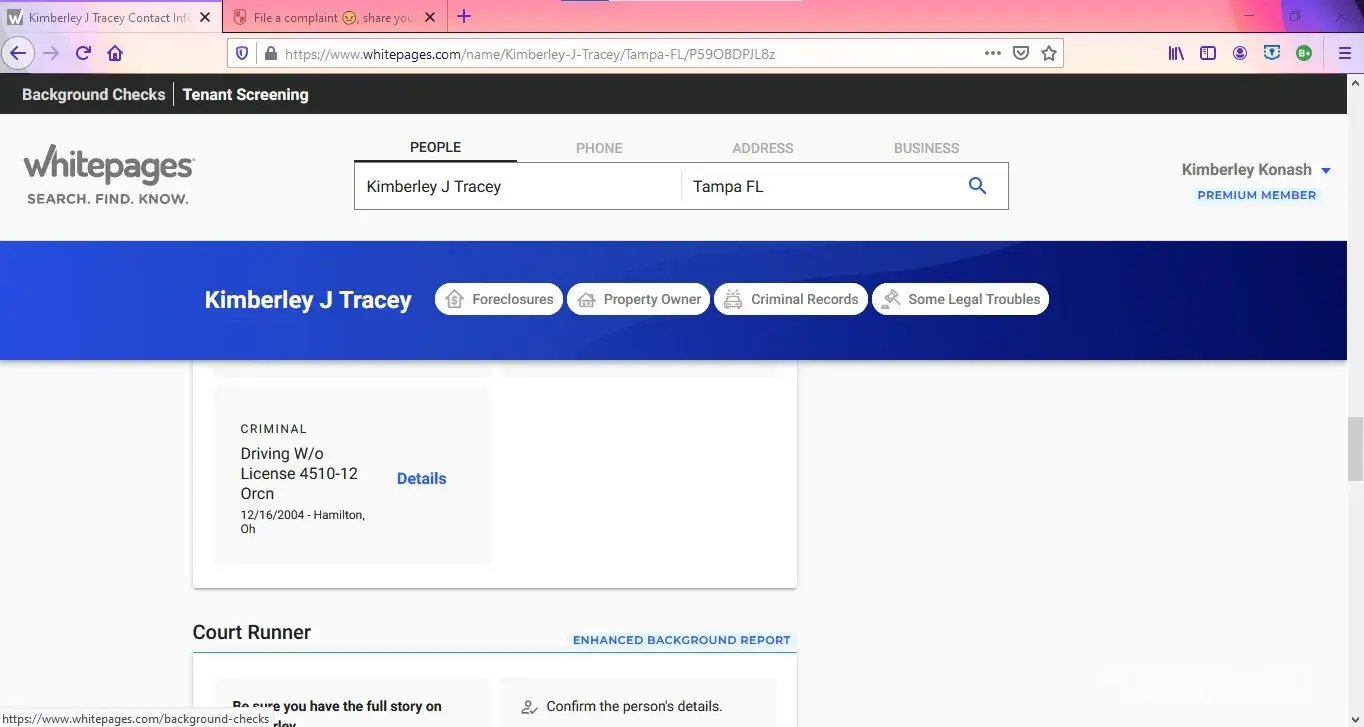
Task: Click Some Legal Troubles pill button
Action: 960,299
